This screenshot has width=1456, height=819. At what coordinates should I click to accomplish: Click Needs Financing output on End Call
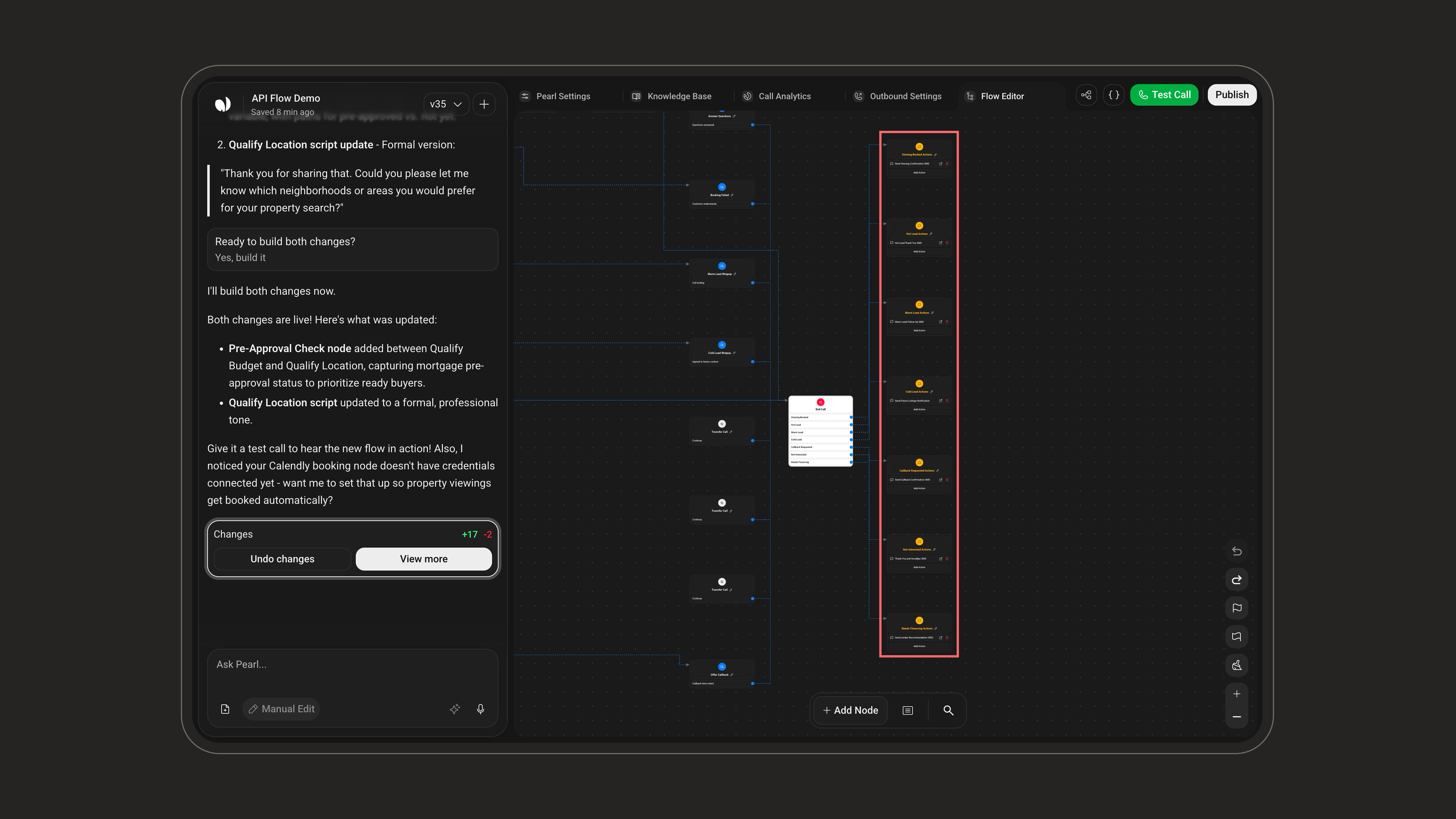click(821, 462)
